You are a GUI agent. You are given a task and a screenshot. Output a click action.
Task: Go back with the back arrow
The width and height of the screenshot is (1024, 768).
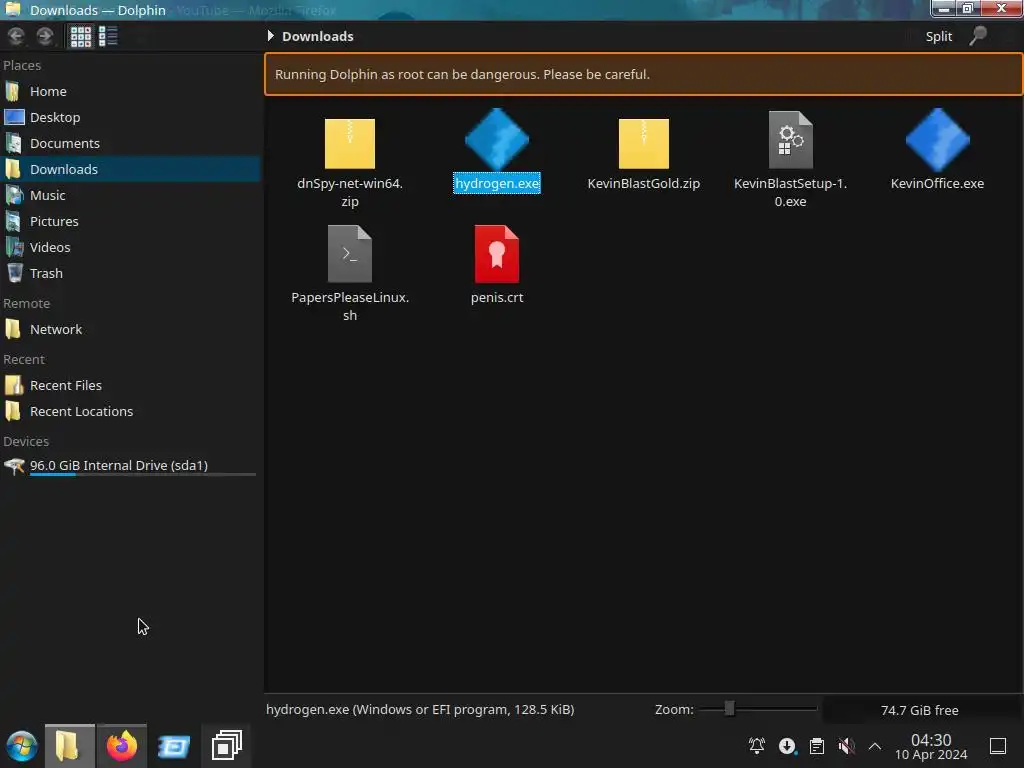click(x=16, y=36)
